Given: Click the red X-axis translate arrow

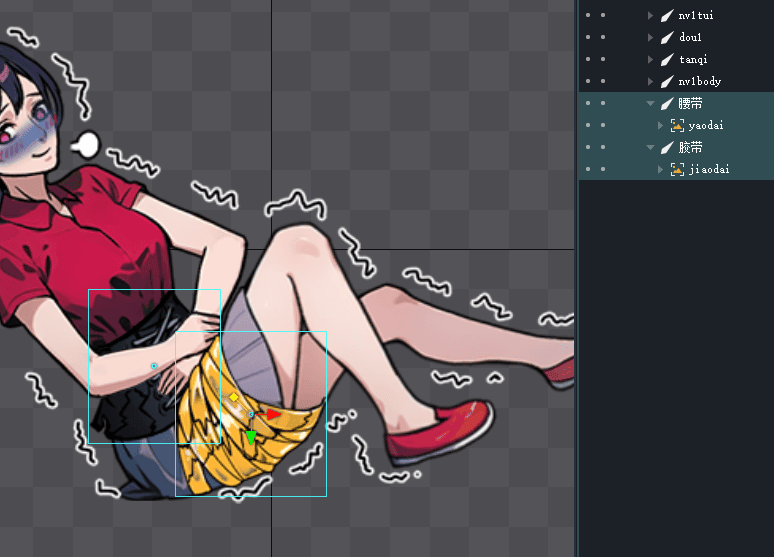Looking at the screenshot, I should 273,413.
